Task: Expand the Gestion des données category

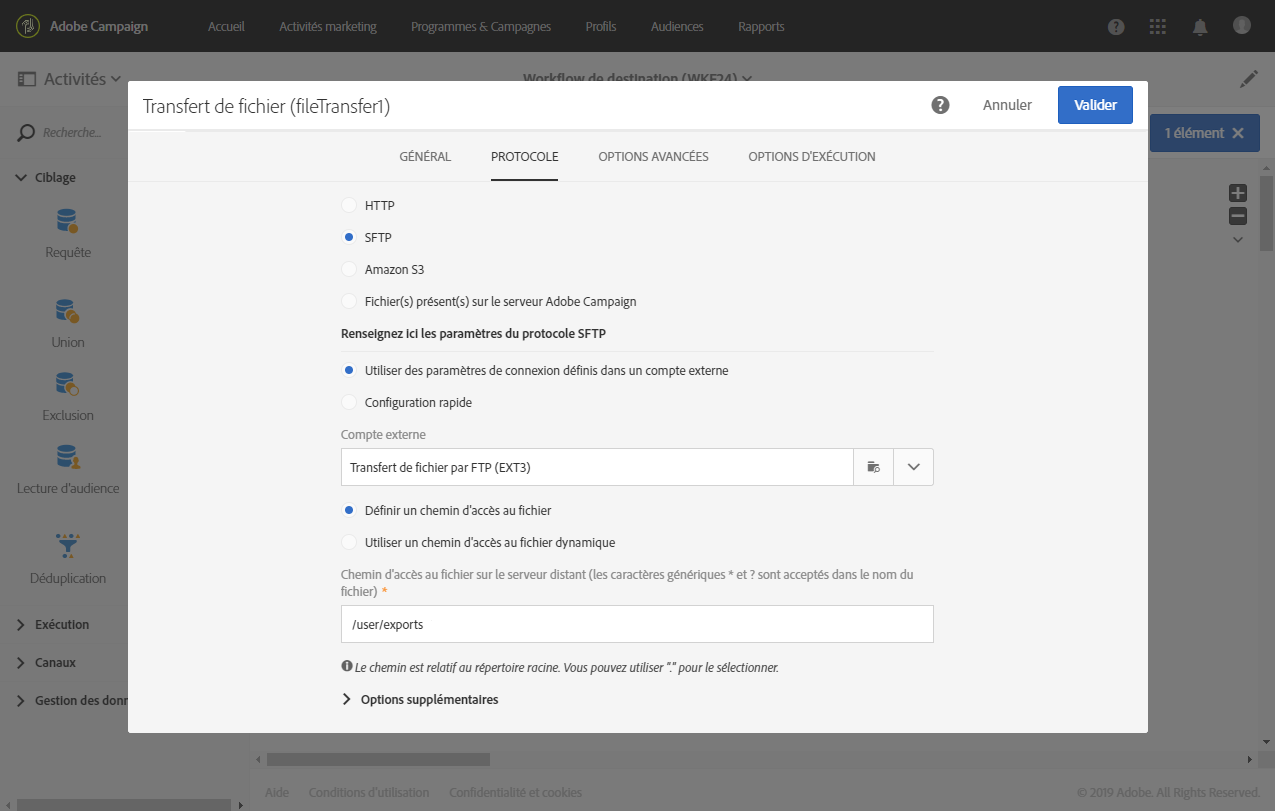Action: pyautogui.click(x=22, y=701)
